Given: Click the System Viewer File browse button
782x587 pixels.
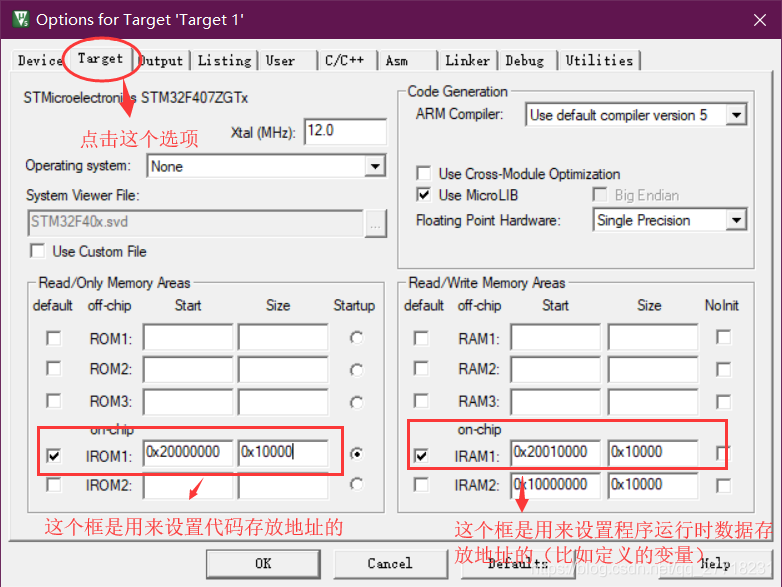Looking at the screenshot, I should point(376,224).
